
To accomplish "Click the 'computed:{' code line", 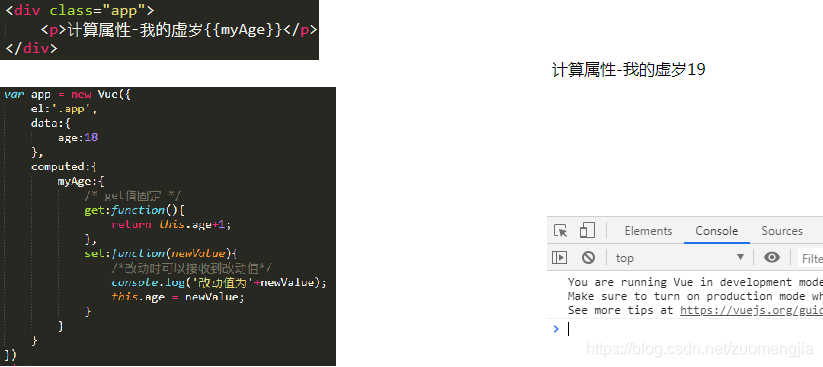I will pyautogui.click(x=65, y=166).
